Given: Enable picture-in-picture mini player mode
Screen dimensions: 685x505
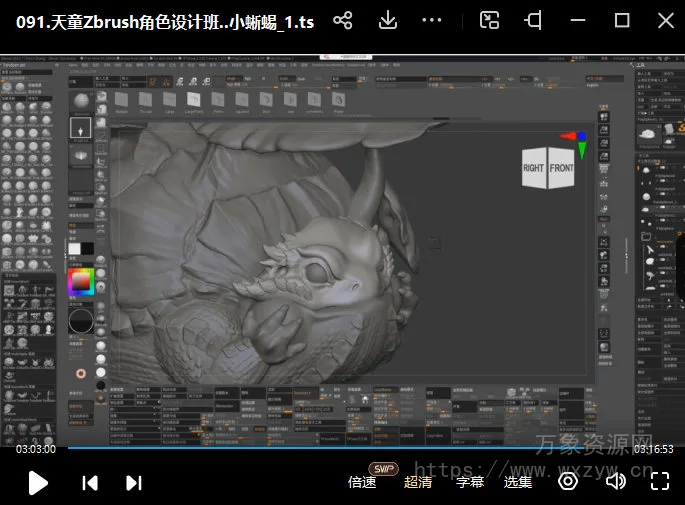Looking at the screenshot, I should click(489, 20).
